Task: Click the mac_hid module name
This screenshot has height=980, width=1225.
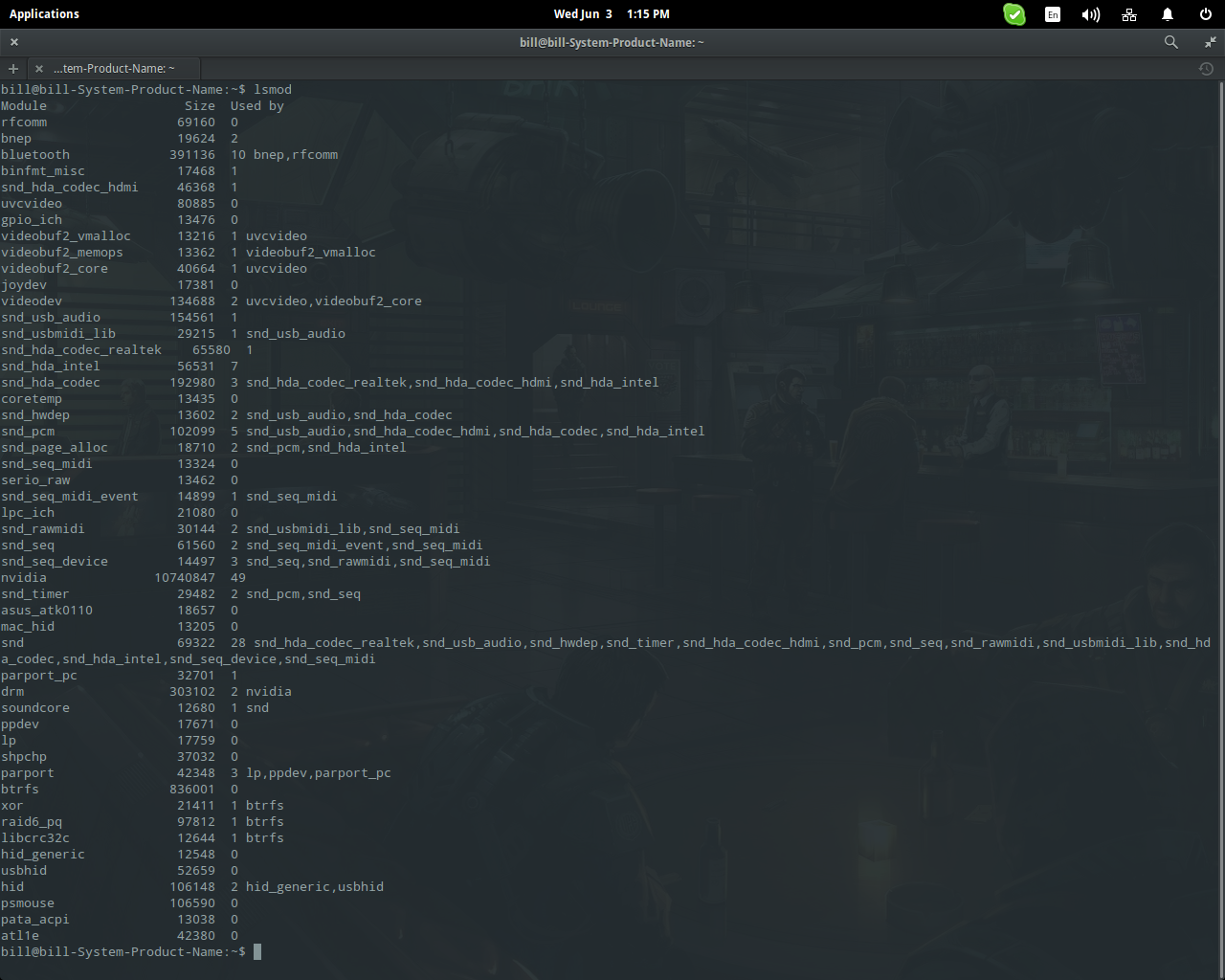Action: [28, 627]
